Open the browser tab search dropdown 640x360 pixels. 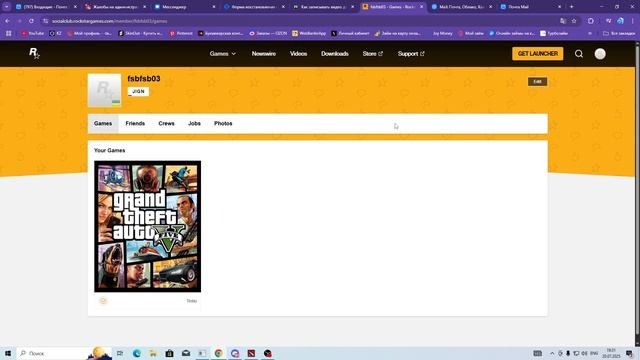point(7,7)
